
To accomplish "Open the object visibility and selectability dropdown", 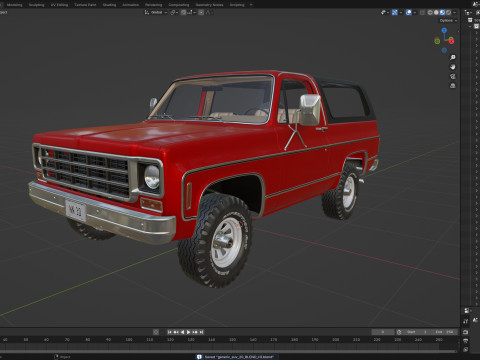I will (385, 12).
